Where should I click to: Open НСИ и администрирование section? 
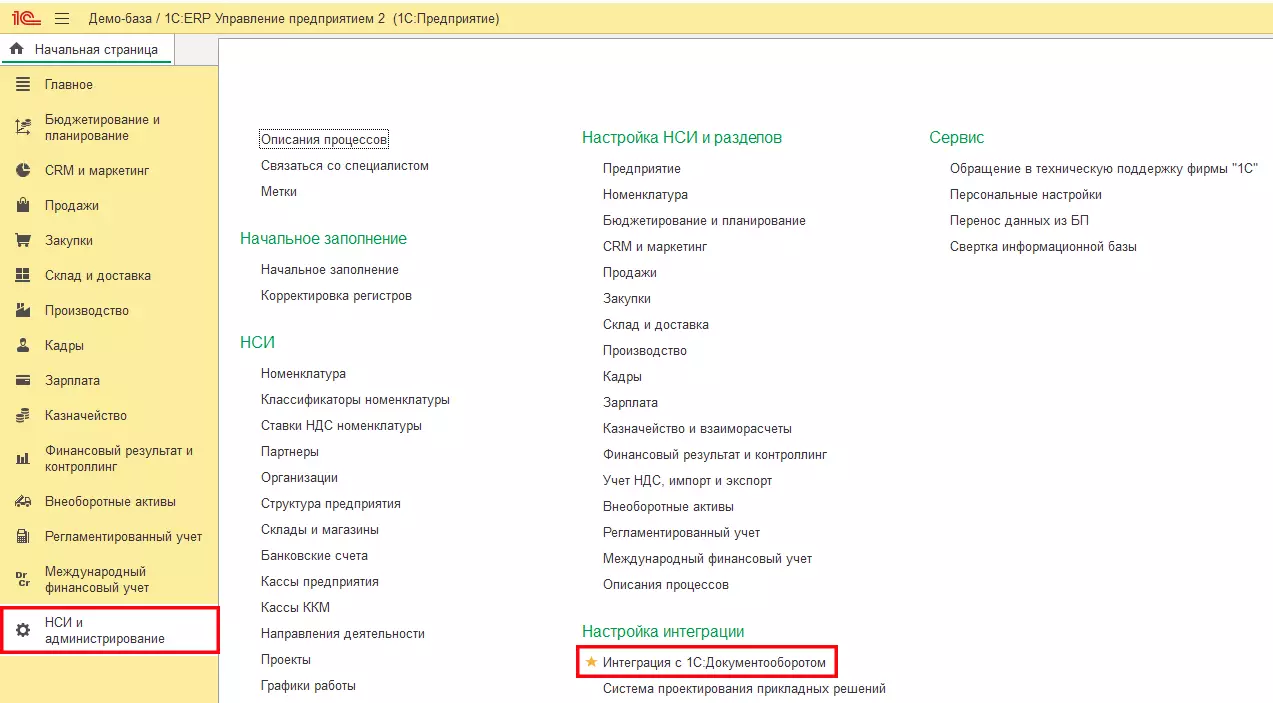110,631
